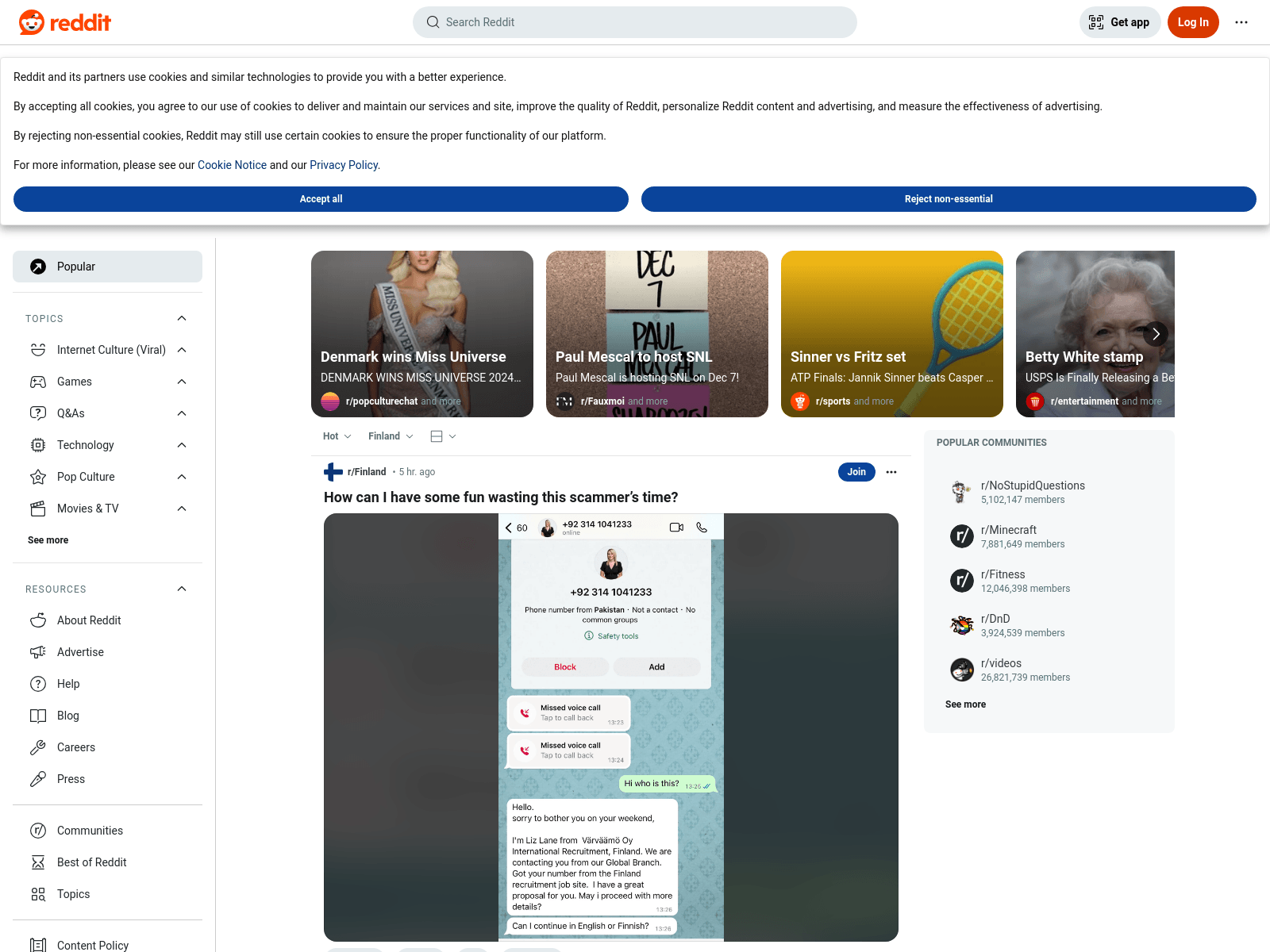The height and width of the screenshot is (952, 1270).
Task: Click carousel next arrow on Betty White card
Action: coord(1156,334)
